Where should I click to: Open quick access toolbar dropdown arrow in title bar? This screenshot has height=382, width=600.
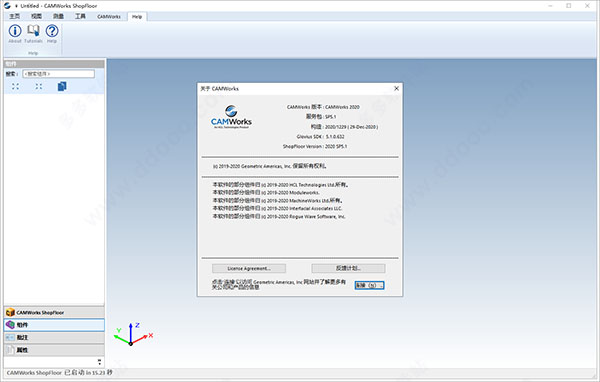click(16, 6)
